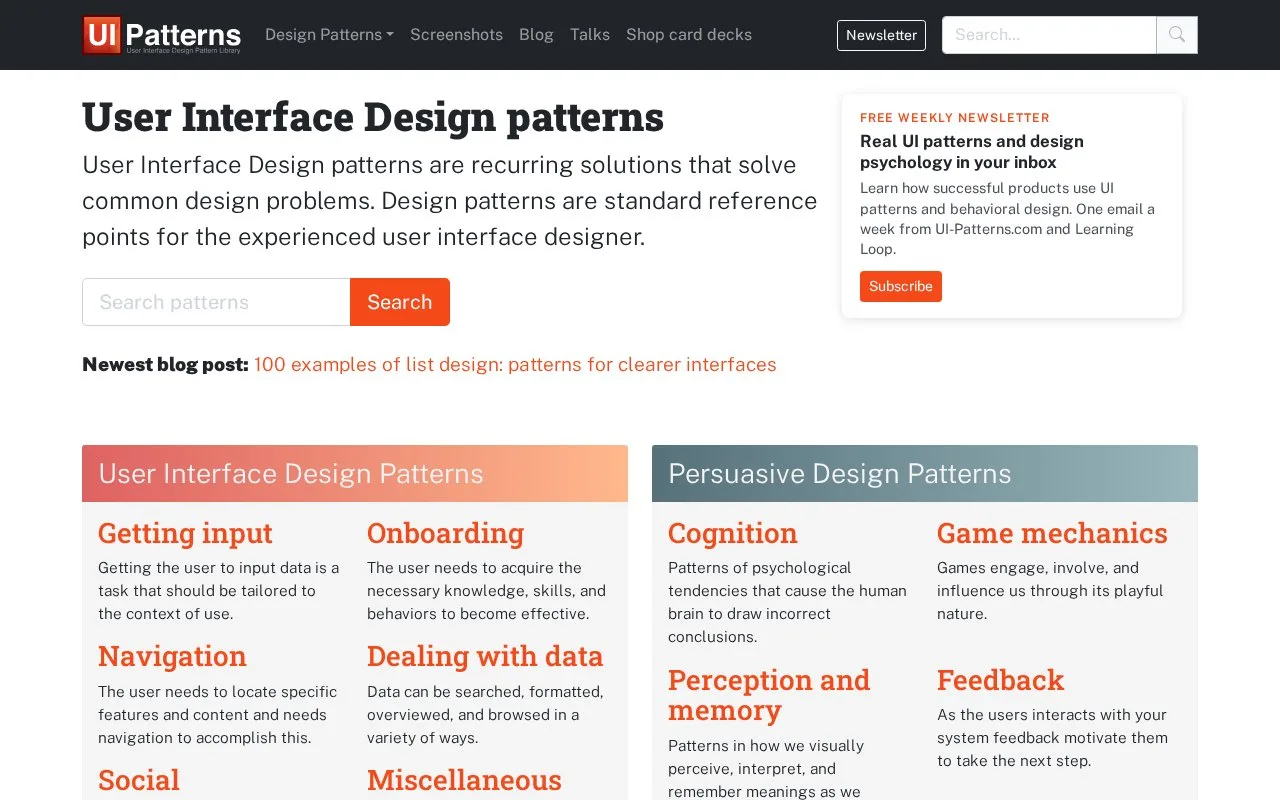Open the 100 examples of list design post
This screenshot has height=800, width=1280.
(515, 365)
